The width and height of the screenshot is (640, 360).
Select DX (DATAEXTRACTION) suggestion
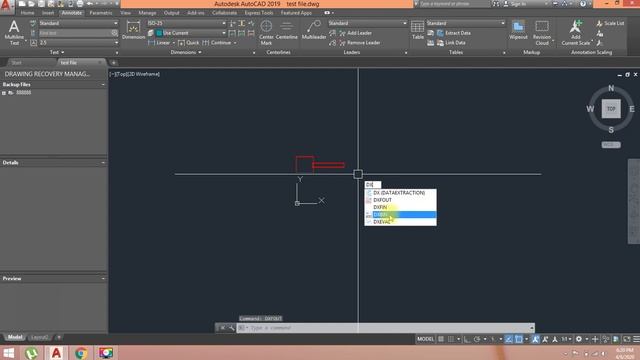tap(400, 193)
